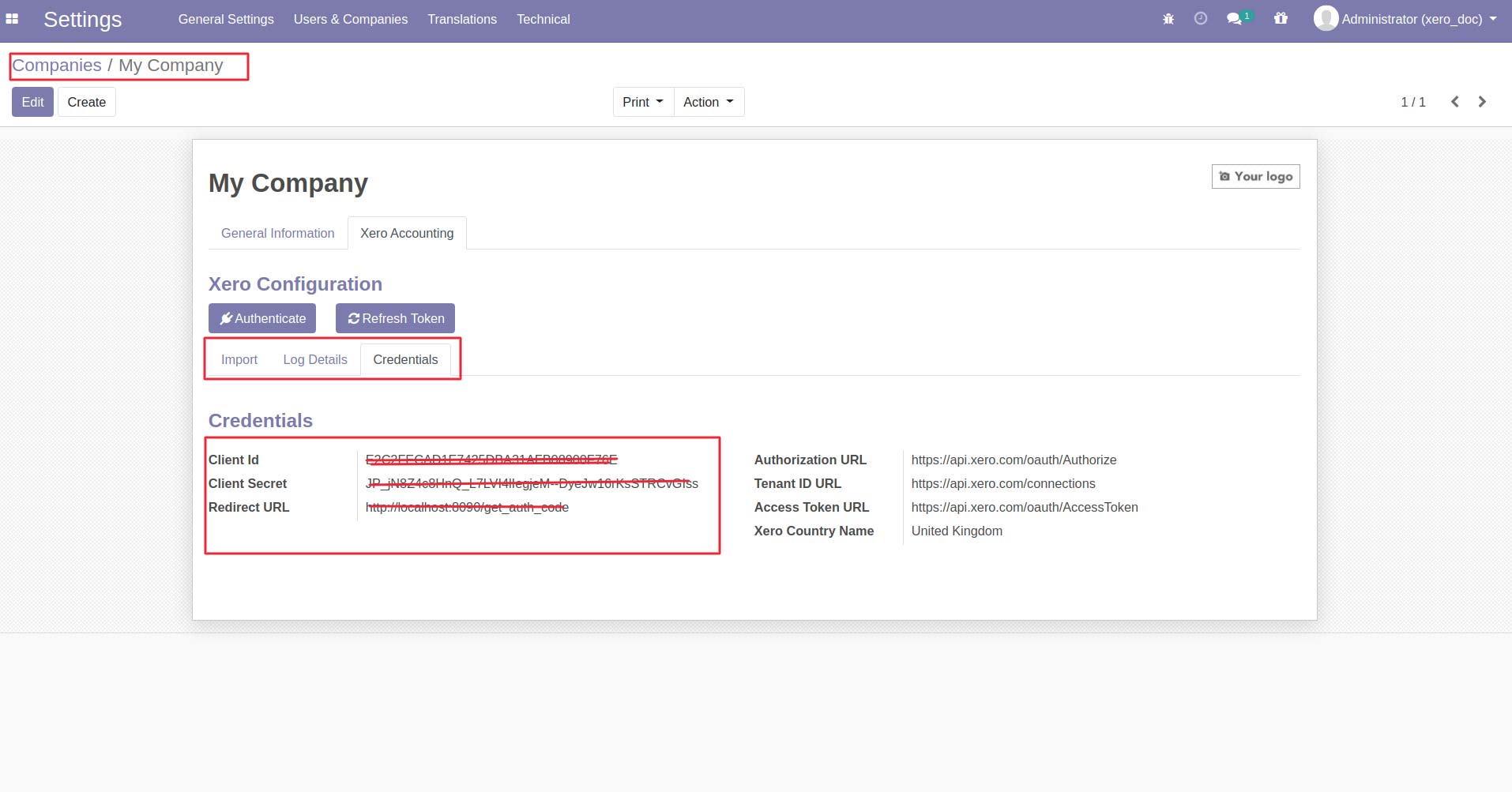The image size is (1512, 792).
Task: Click the Client Id value
Action: click(491, 460)
